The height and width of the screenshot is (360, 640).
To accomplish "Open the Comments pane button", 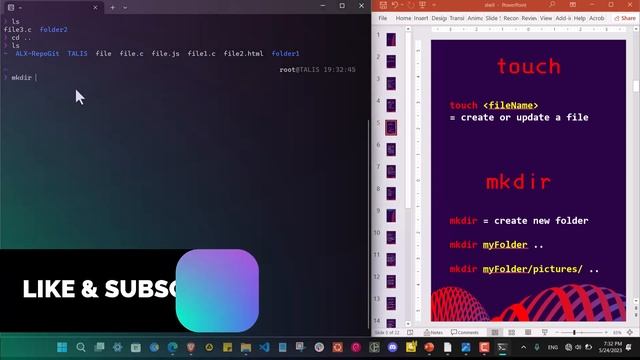I will 464,333.
